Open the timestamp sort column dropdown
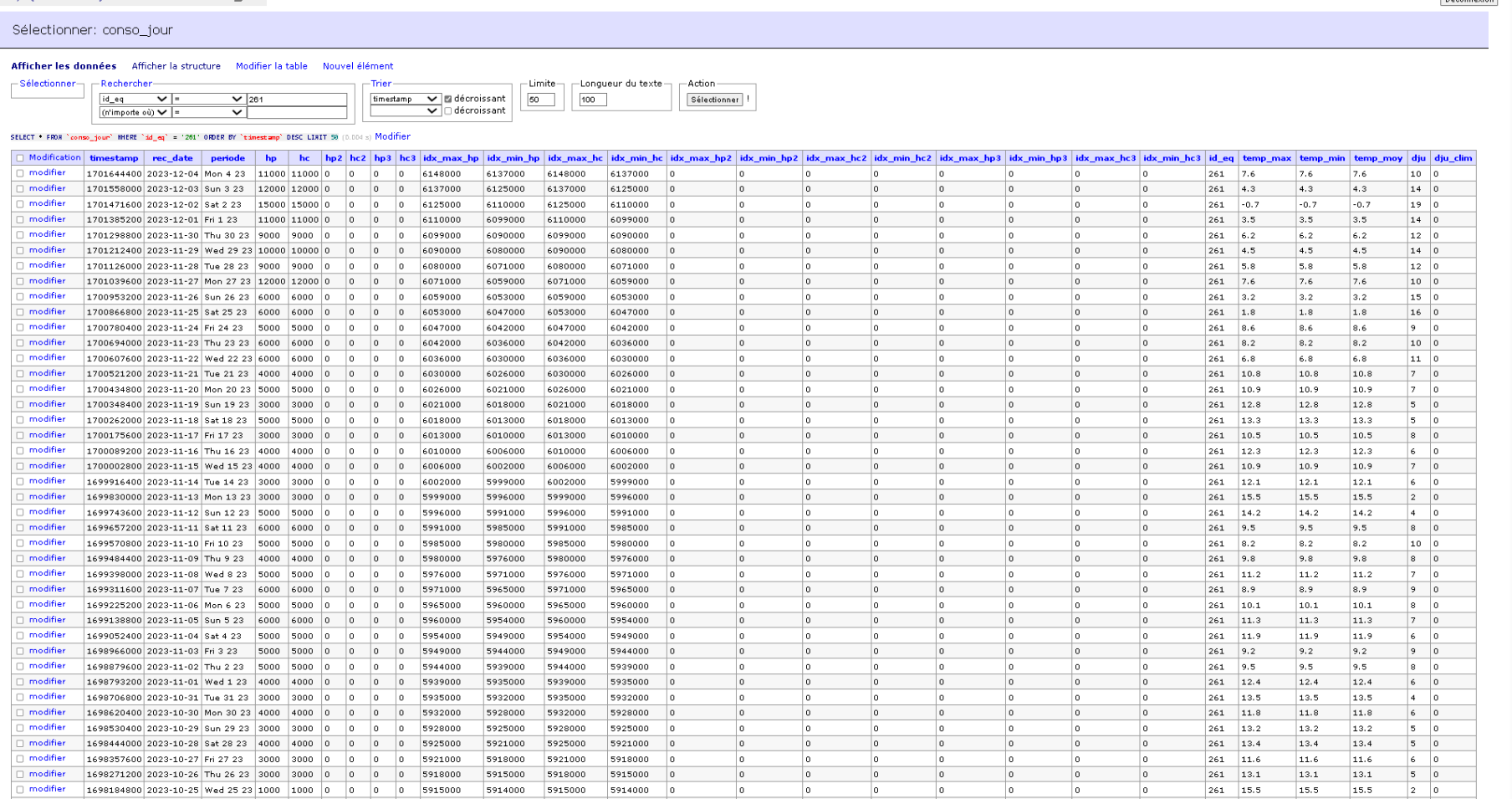The height and width of the screenshot is (799, 1512). coord(405,99)
